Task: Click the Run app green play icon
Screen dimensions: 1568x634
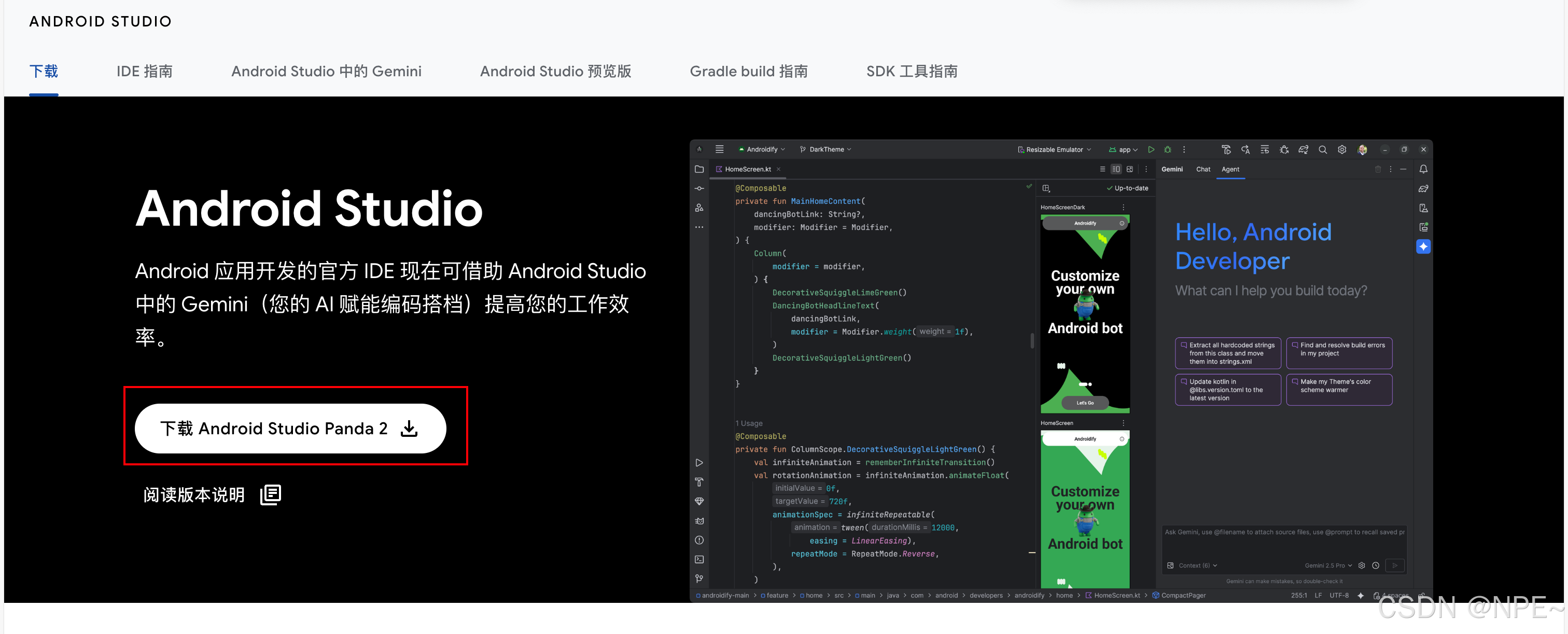Action: [x=1151, y=150]
